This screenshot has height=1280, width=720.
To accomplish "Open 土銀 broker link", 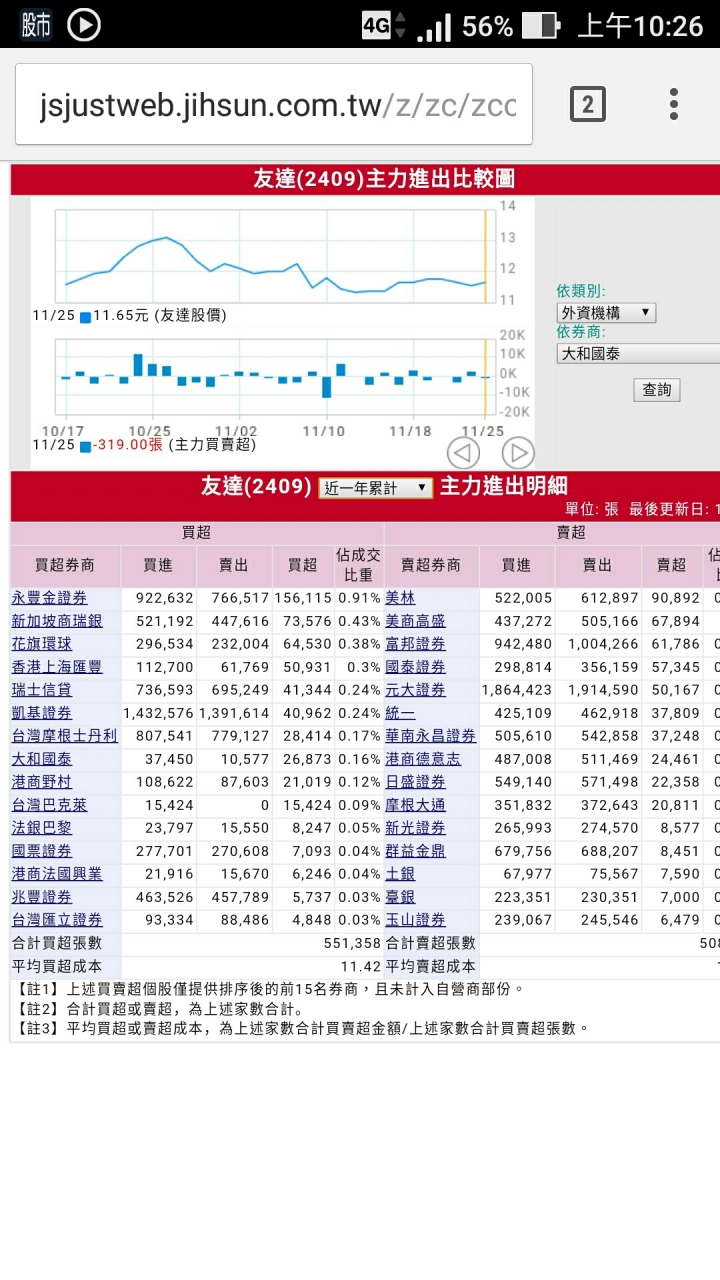I will click(x=400, y=874).
